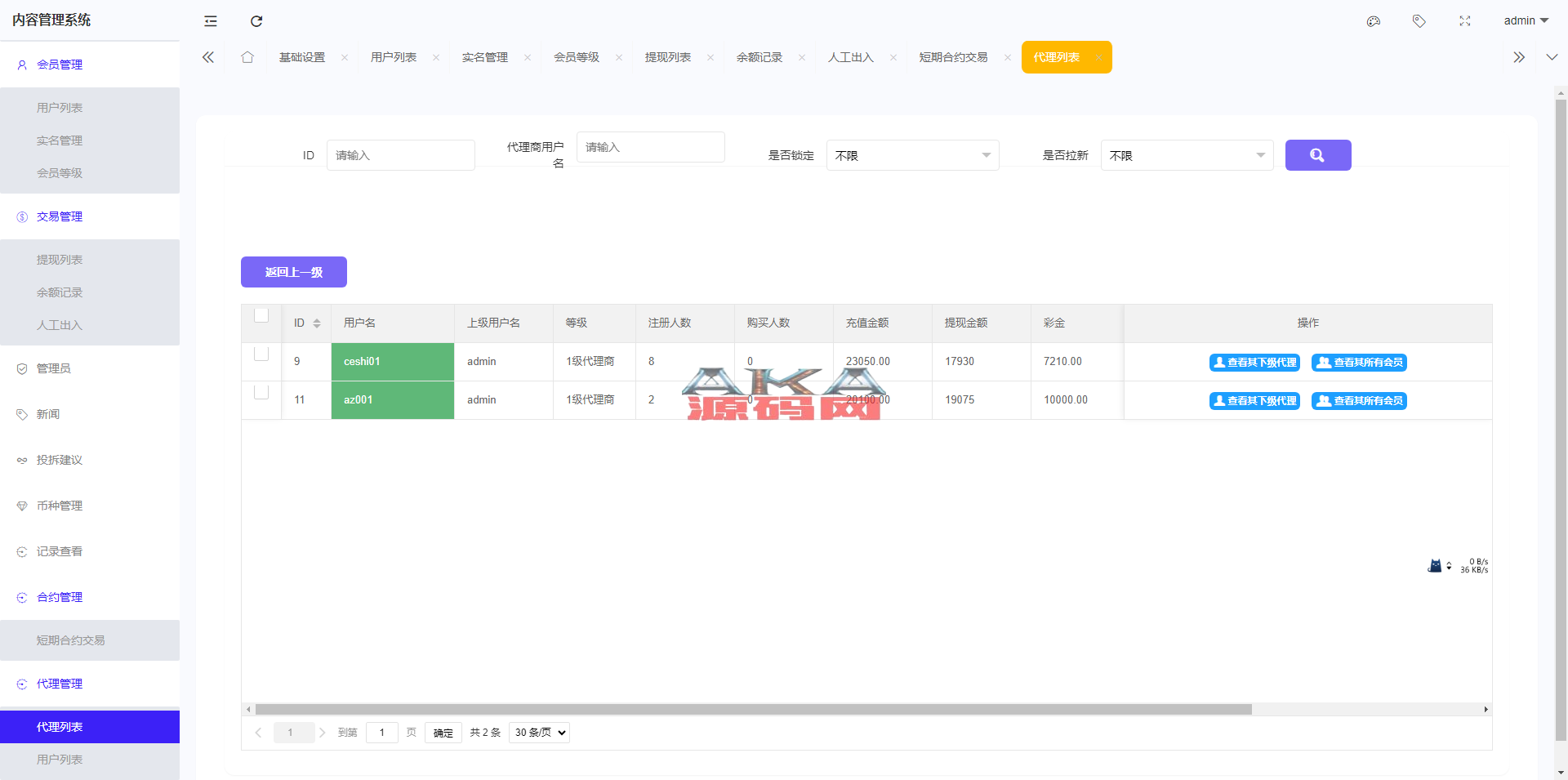The width and height of the screenshot is (1568, 780).
Task: Check the row for user ceshi01
Action: (x=261, y=354)
